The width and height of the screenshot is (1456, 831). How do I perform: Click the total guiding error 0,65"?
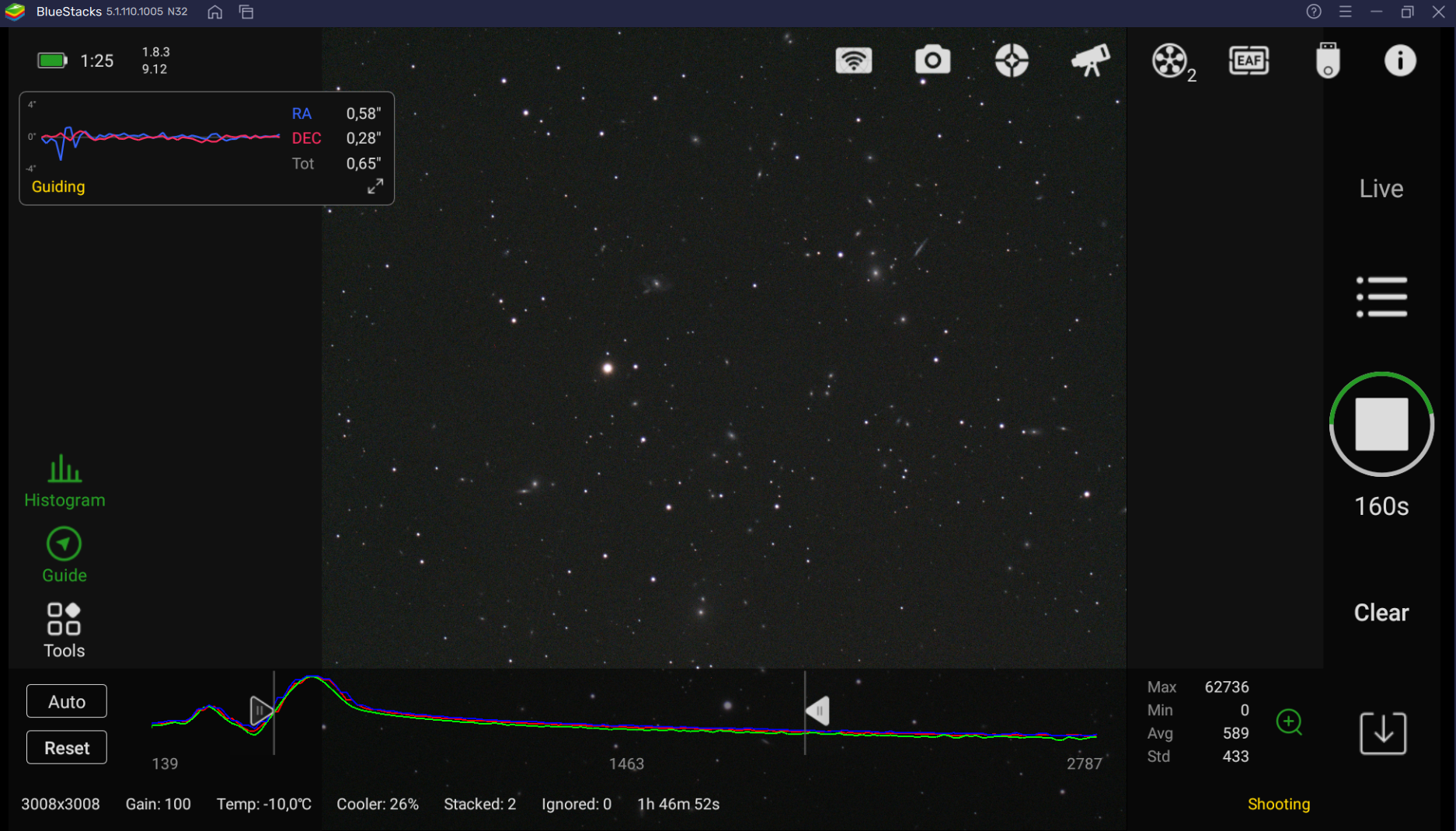(364, 164)
